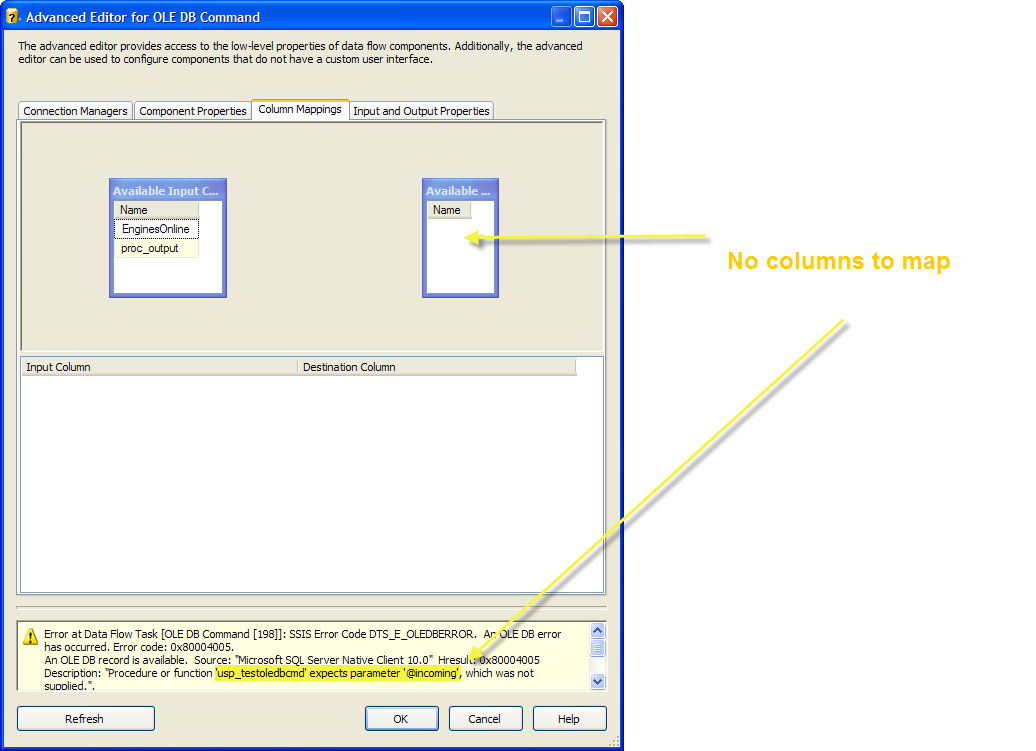This screenshot has height=751, width=1036.
Task: Select the Column Mappings tab
Action: tap(300, 110)
